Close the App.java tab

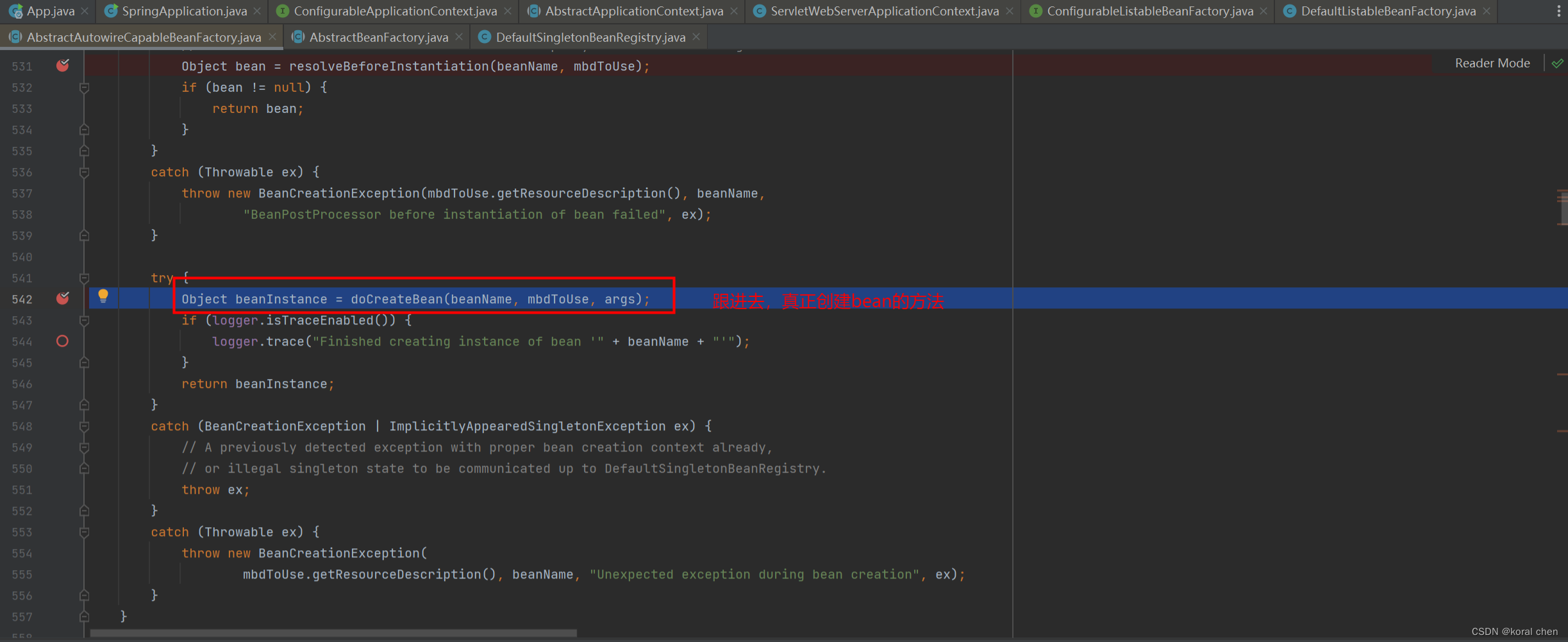pyautogui.click(x=84, y=11)
